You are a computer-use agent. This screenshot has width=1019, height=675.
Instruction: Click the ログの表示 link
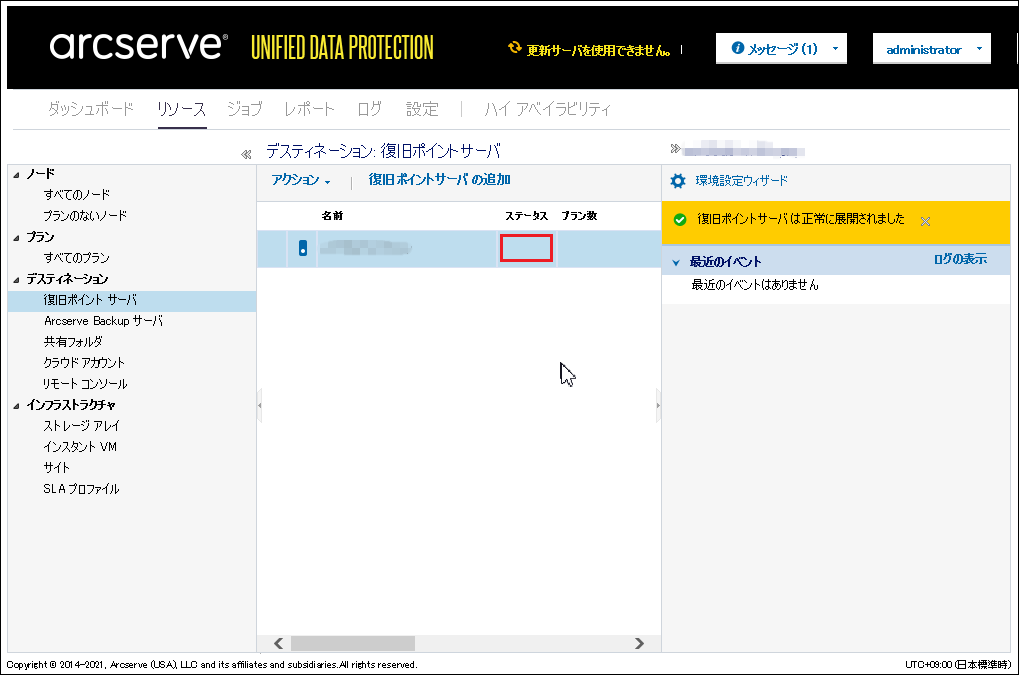960,259
